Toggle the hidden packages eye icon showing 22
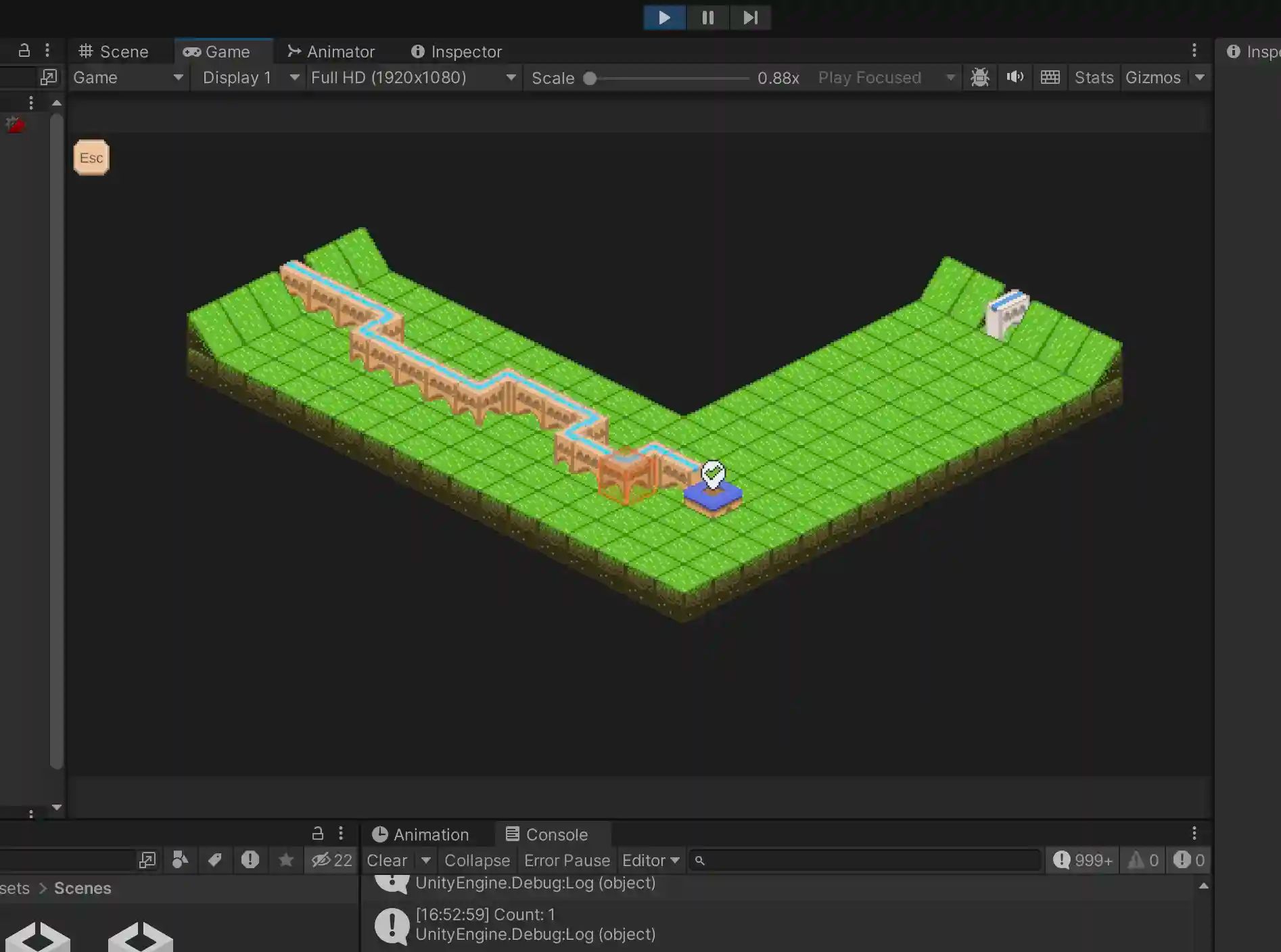This screenshot has height=952, width=1281. pos(332,860)
